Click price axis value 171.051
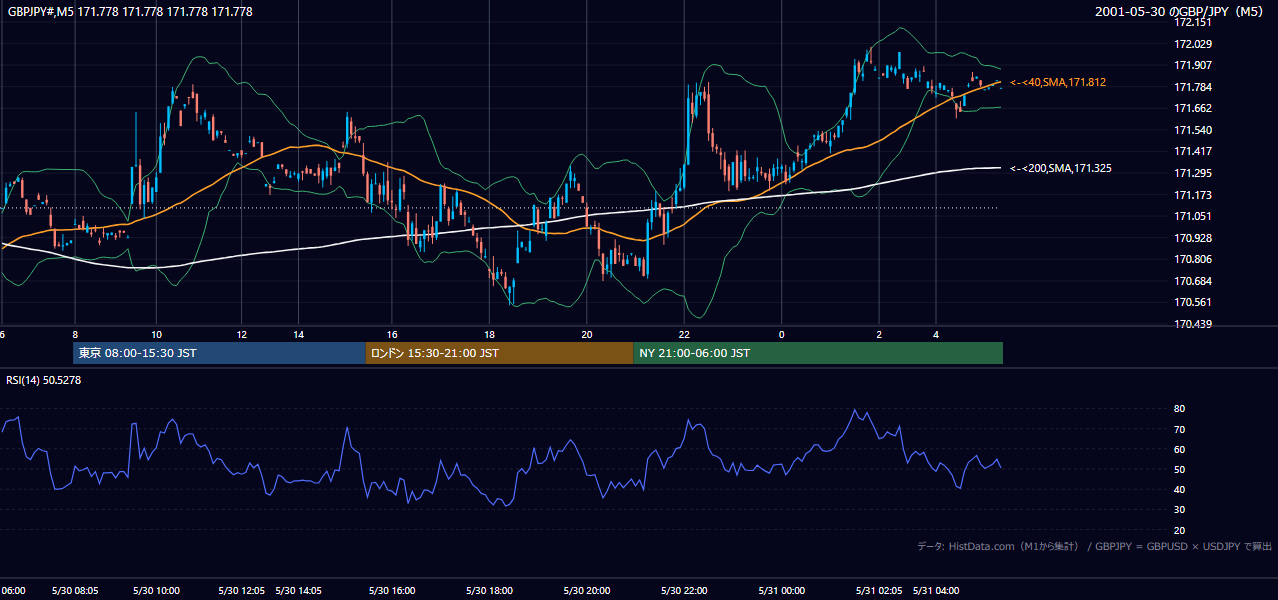The image size is (1278, 600). [1193, 216]
